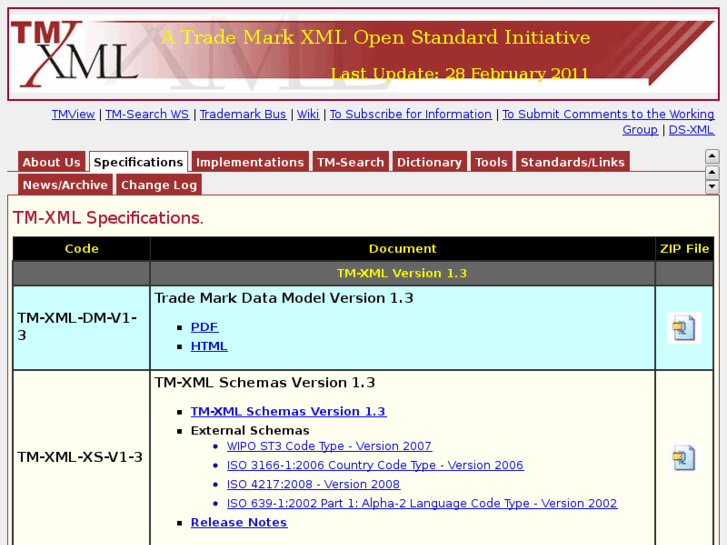This screenshot has height=545, width=727.
Task: Click the second scroll up arrow beside tabs
Action: click(712, 173)
